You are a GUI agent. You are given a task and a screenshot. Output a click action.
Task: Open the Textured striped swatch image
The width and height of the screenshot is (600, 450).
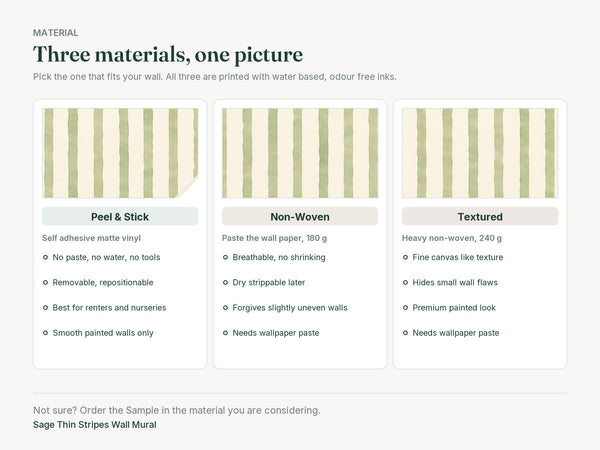(480, 153)
